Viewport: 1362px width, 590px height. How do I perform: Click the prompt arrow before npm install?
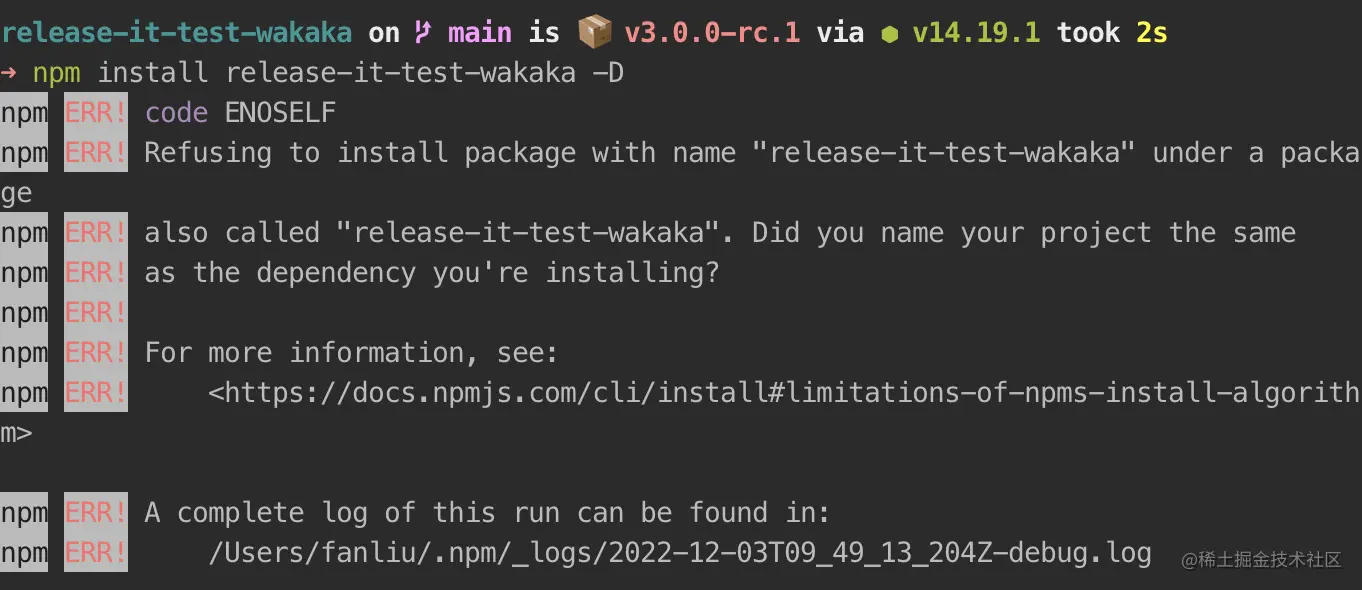9,73
